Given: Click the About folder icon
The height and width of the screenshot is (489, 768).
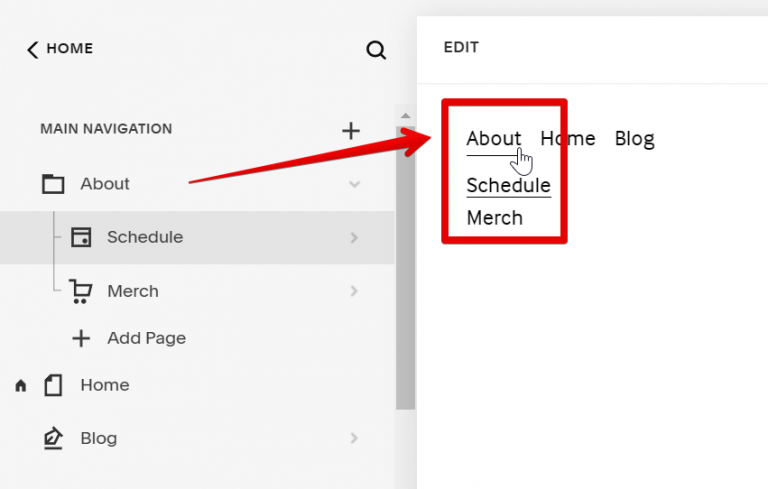Looking at the screenshot, I should tap(53, 184).
